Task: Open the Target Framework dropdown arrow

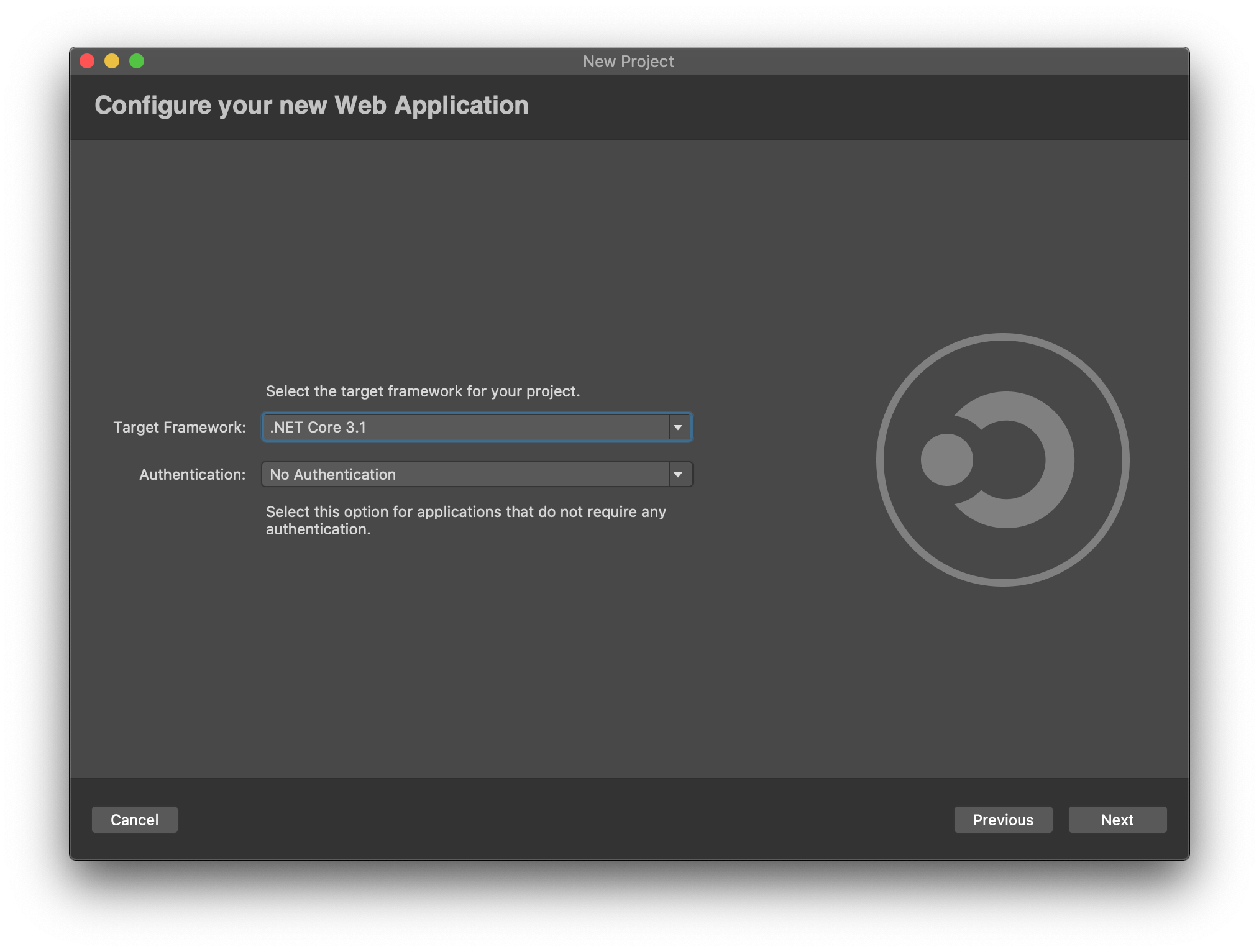Action: click(x=679, y=428)
